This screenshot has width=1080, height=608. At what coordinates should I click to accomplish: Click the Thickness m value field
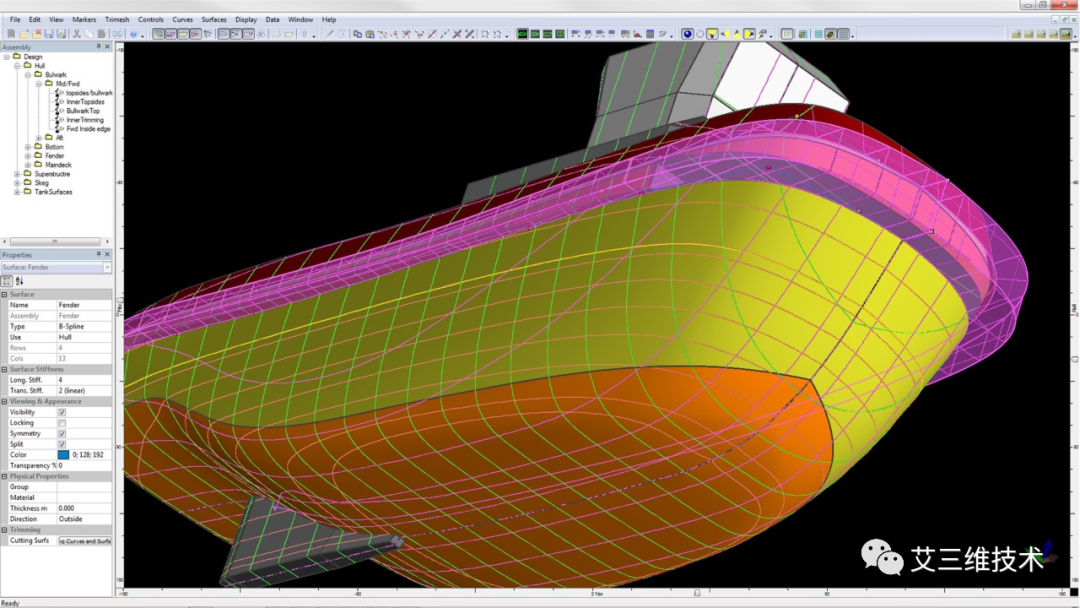(x=84, y=508)
